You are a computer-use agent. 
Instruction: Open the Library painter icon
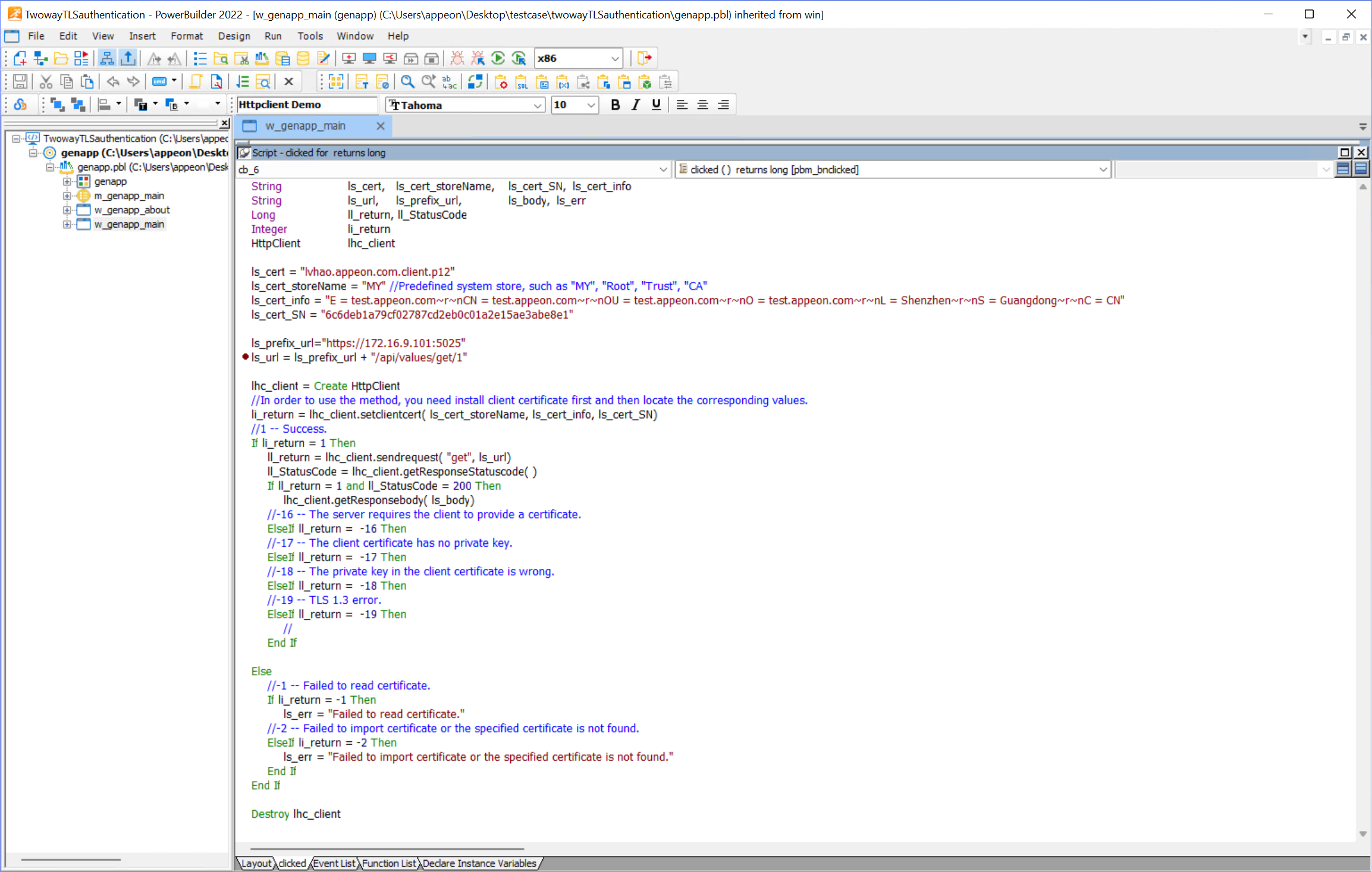(x=262, y=58)
